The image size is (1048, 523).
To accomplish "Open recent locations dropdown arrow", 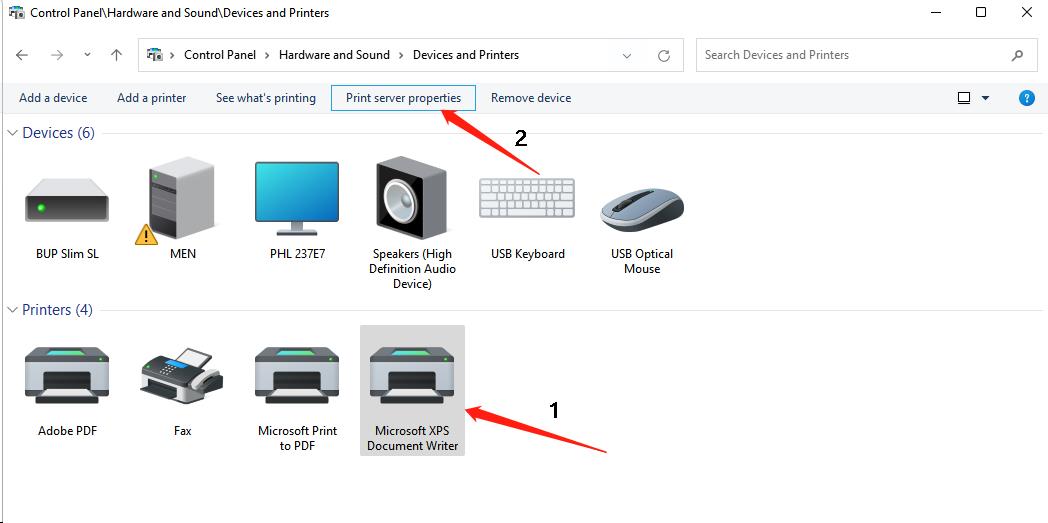I will (87, 56).
